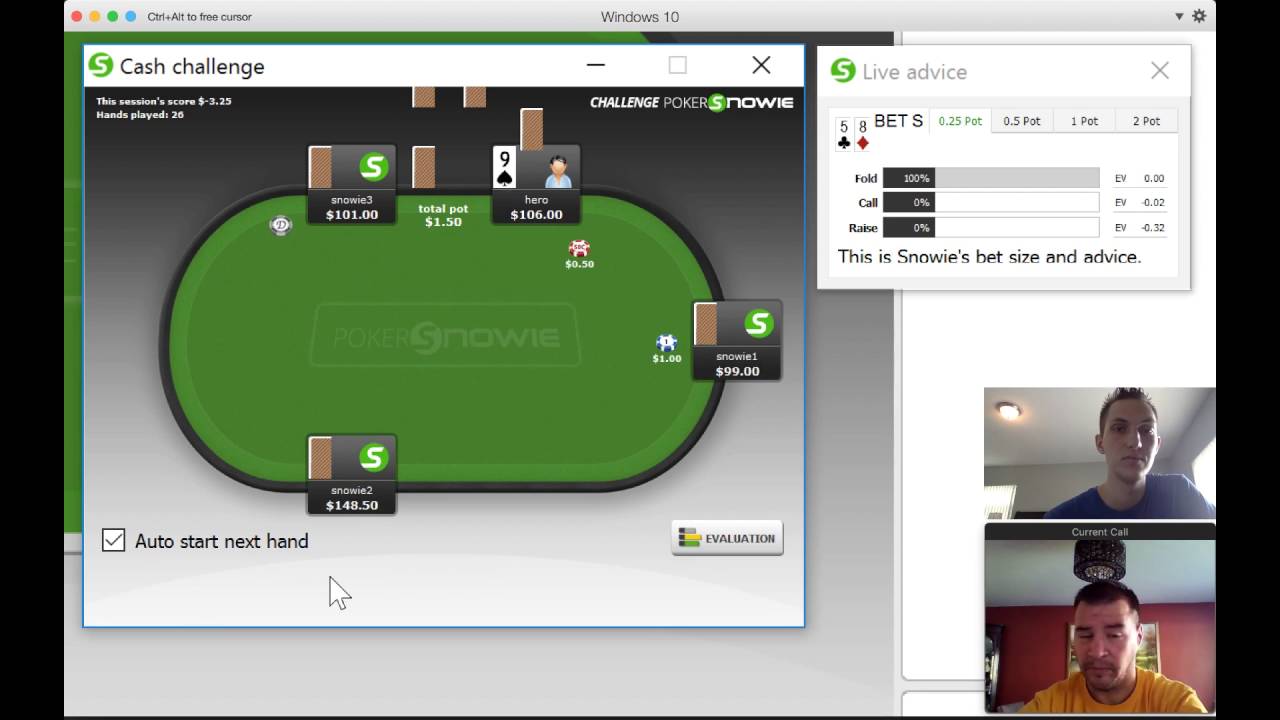Click snowie1's face-down card
Image resolution: width=1280 pixels, height=720 pixels.
pos(706,324)
